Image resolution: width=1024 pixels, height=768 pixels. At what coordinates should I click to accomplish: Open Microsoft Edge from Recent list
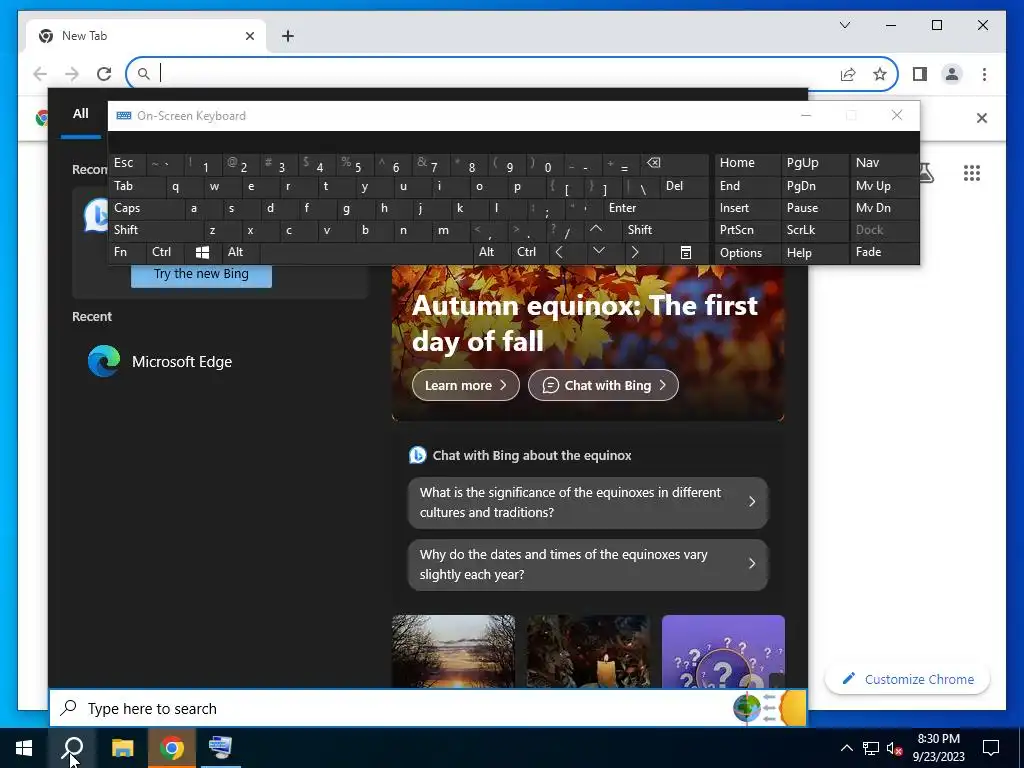160,362
